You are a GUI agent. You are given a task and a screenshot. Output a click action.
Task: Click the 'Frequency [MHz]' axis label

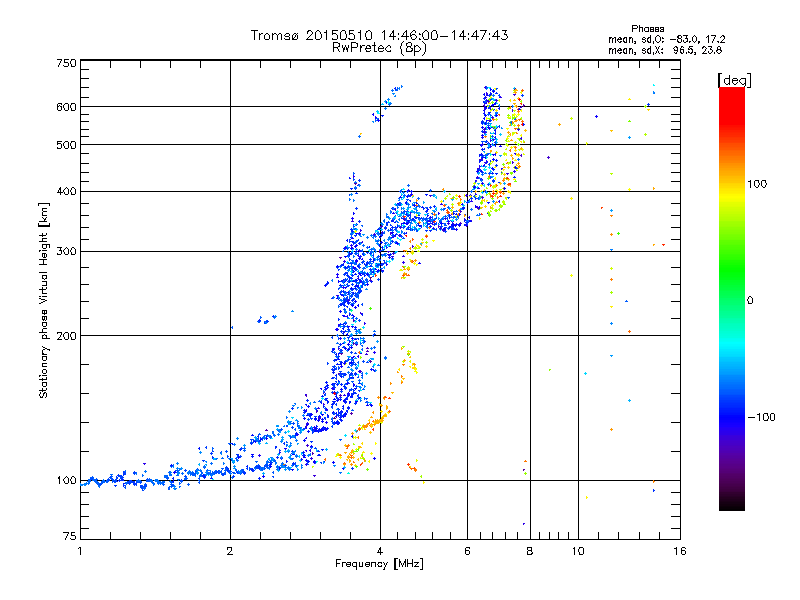point(379,564)
